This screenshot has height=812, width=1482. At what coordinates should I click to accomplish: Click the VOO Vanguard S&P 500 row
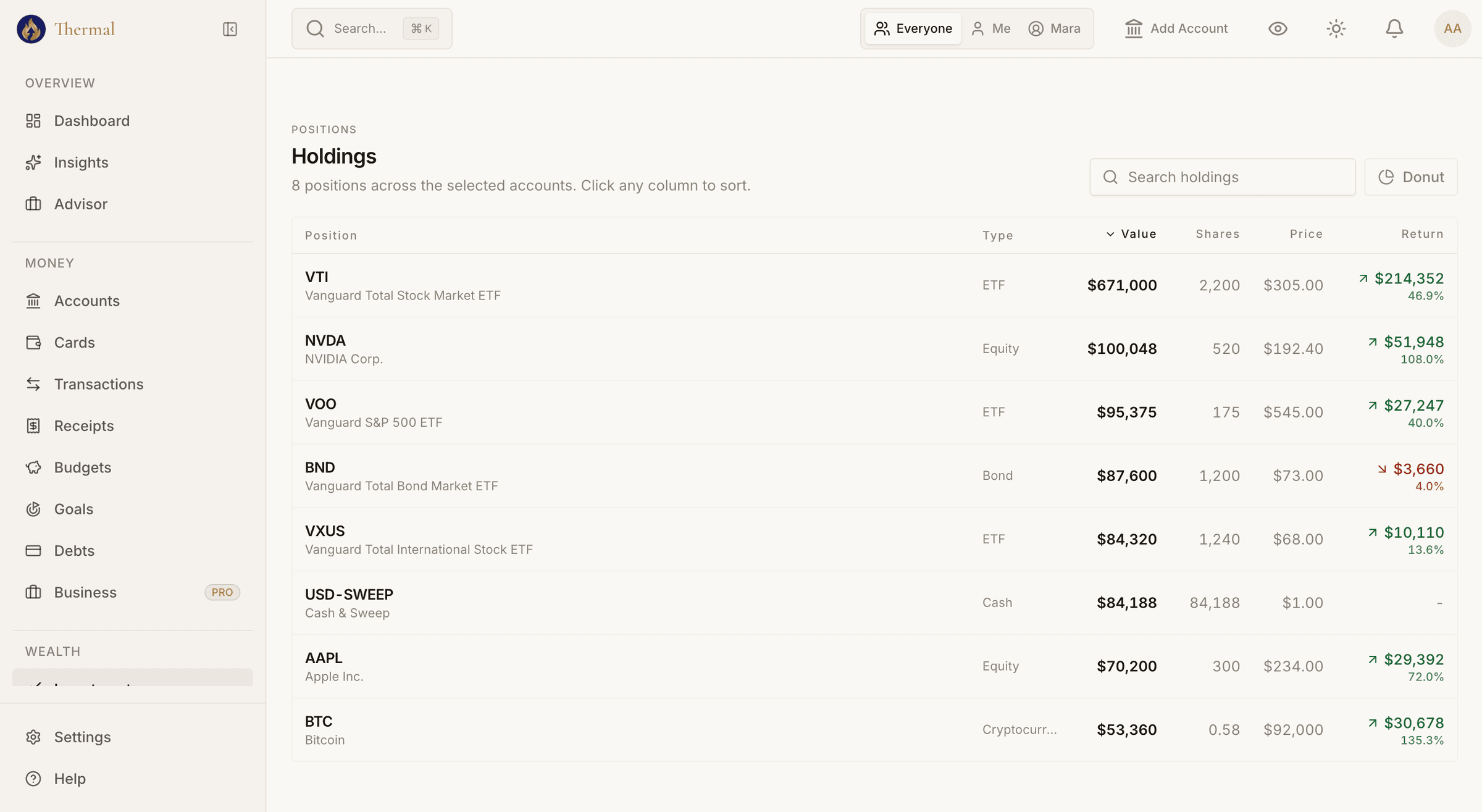[874, 412]
